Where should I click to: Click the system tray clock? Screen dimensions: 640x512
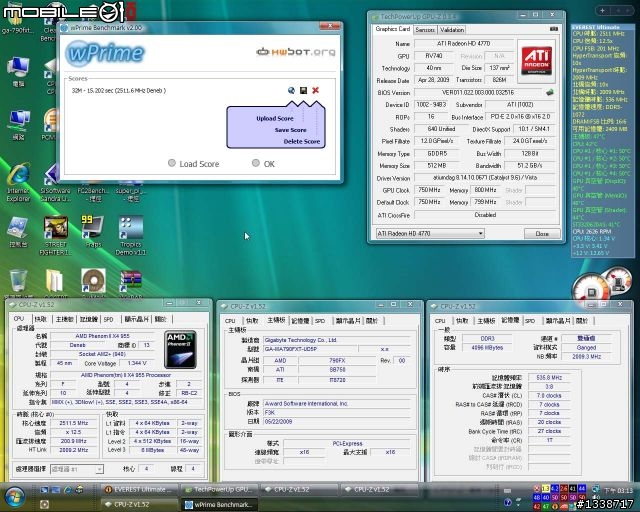pyautogui.click(x=618, y=490)
